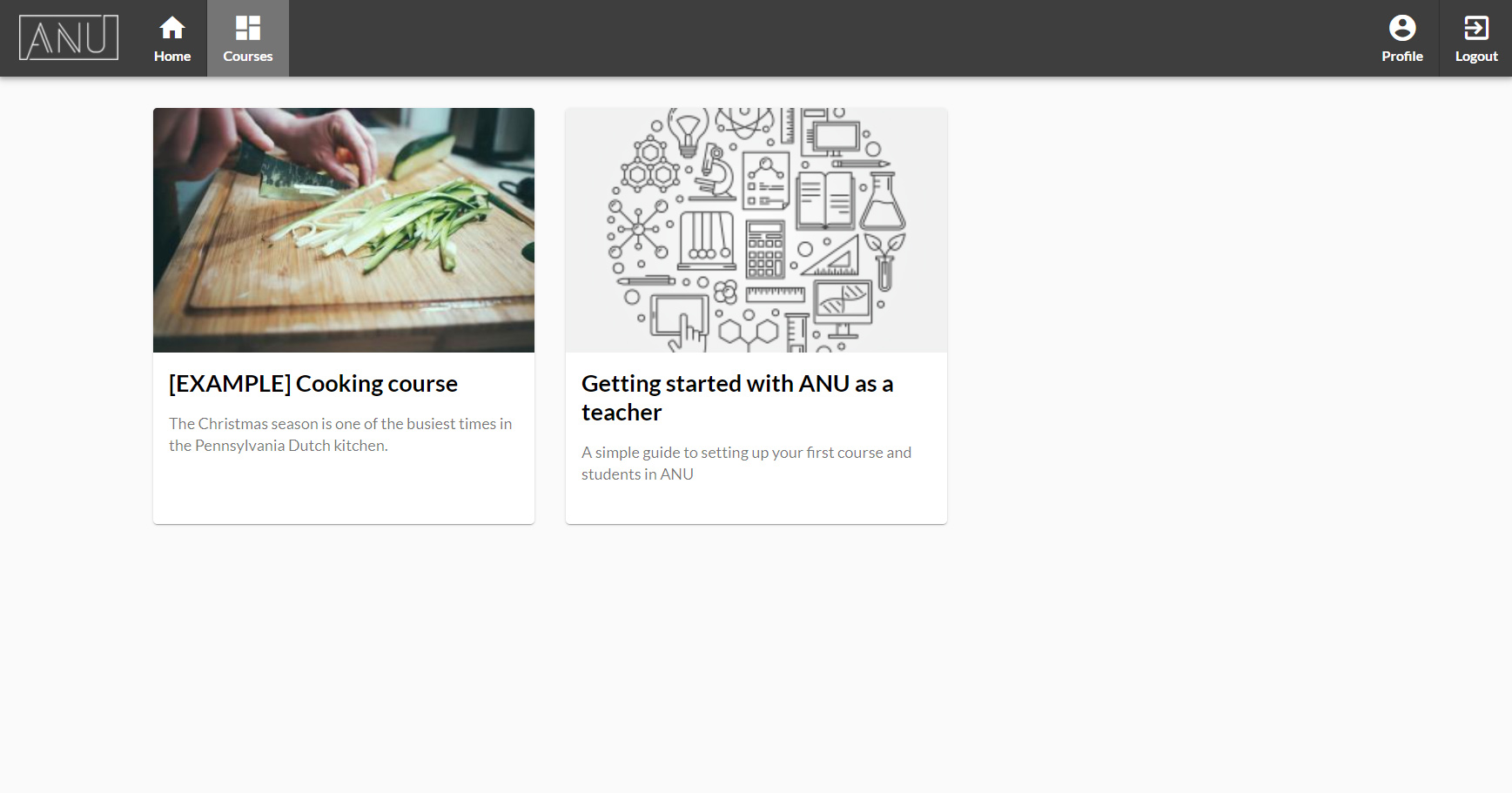This screenshot has width=1512, height=793.
Task: Select the Home text label
Action: 172,57
